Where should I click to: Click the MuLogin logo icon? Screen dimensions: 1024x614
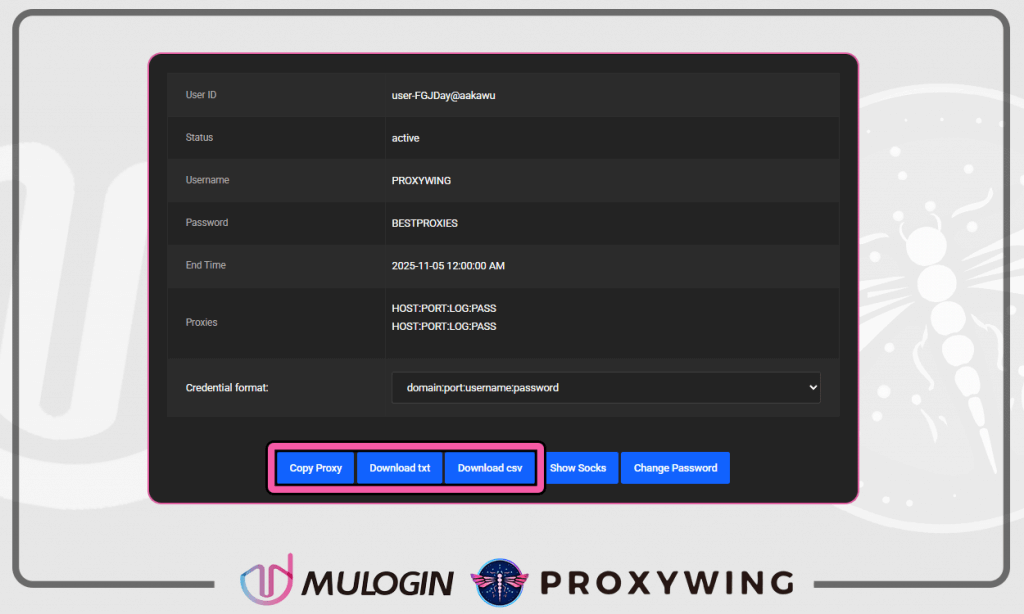tap(266, 580)
